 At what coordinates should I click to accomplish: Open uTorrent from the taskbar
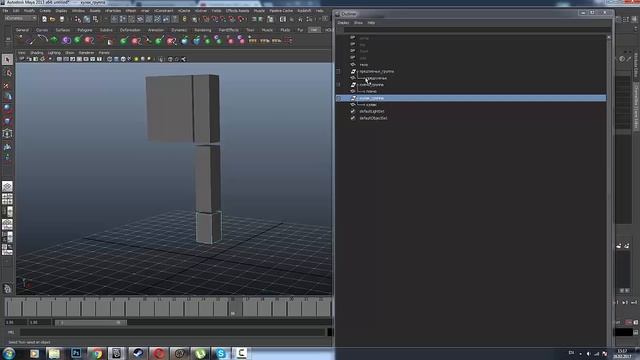(200, 353)
